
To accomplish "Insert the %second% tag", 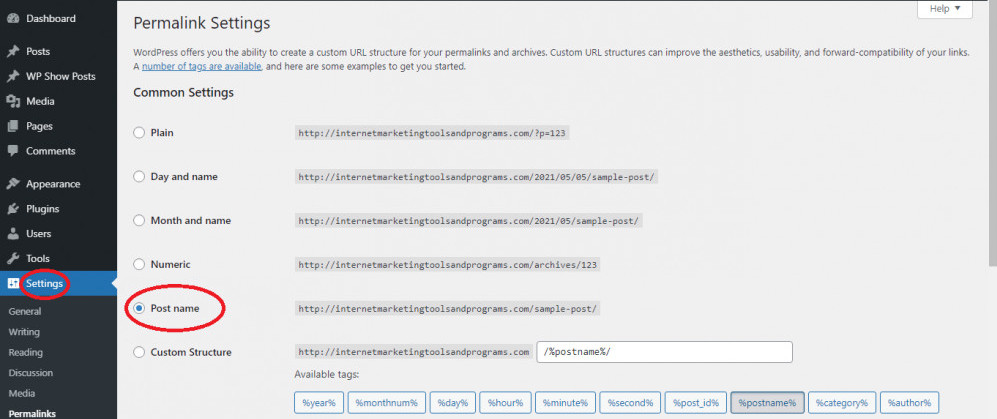I will click(x=630, y=402).
